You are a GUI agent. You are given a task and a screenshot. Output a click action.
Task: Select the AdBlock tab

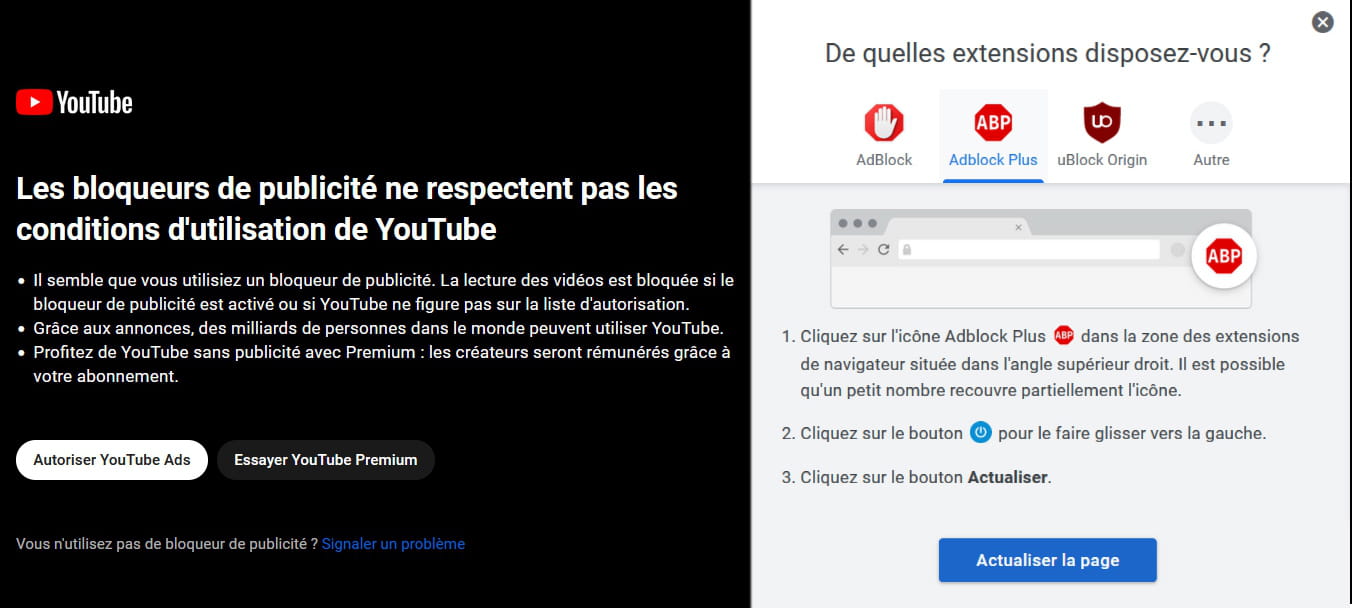pyautogui.click(x=884, y=136)
